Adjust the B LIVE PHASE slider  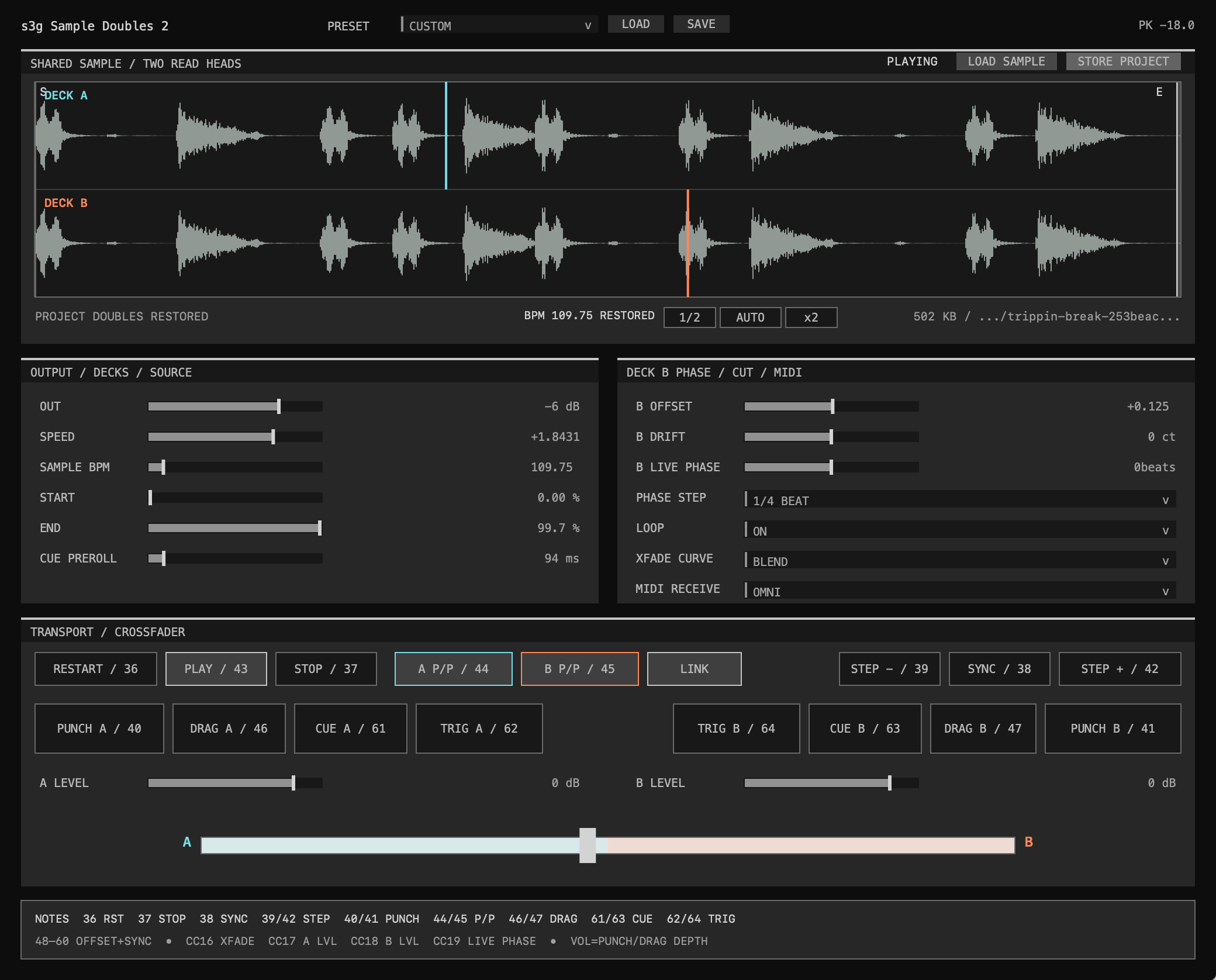831,467
